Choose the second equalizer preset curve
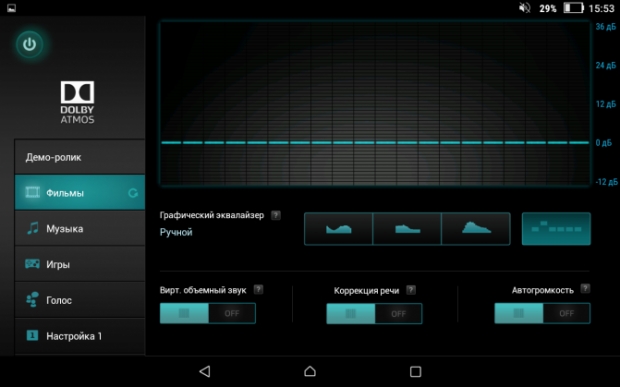This screenshot has height=387, width=620. [407, 229]
